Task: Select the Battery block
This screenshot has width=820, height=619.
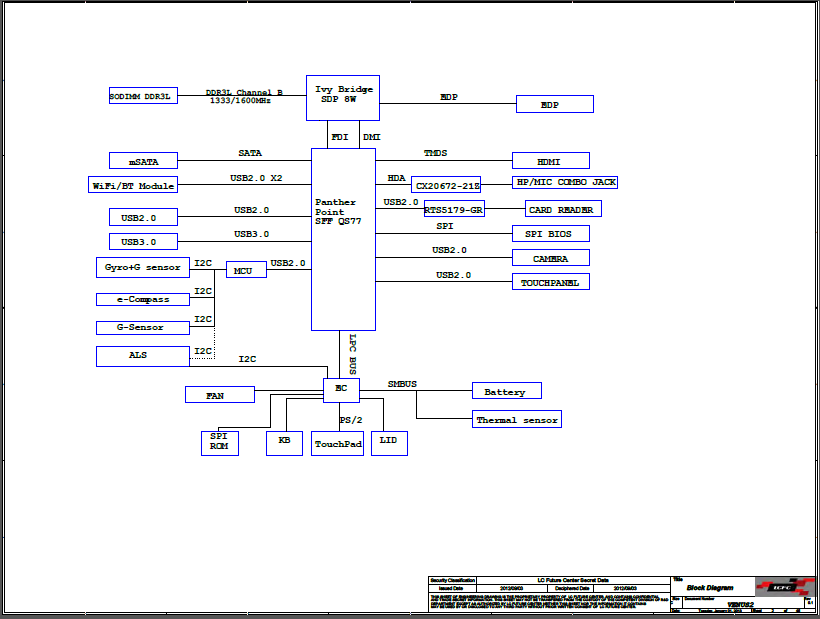Action: (x=507, y=391)
